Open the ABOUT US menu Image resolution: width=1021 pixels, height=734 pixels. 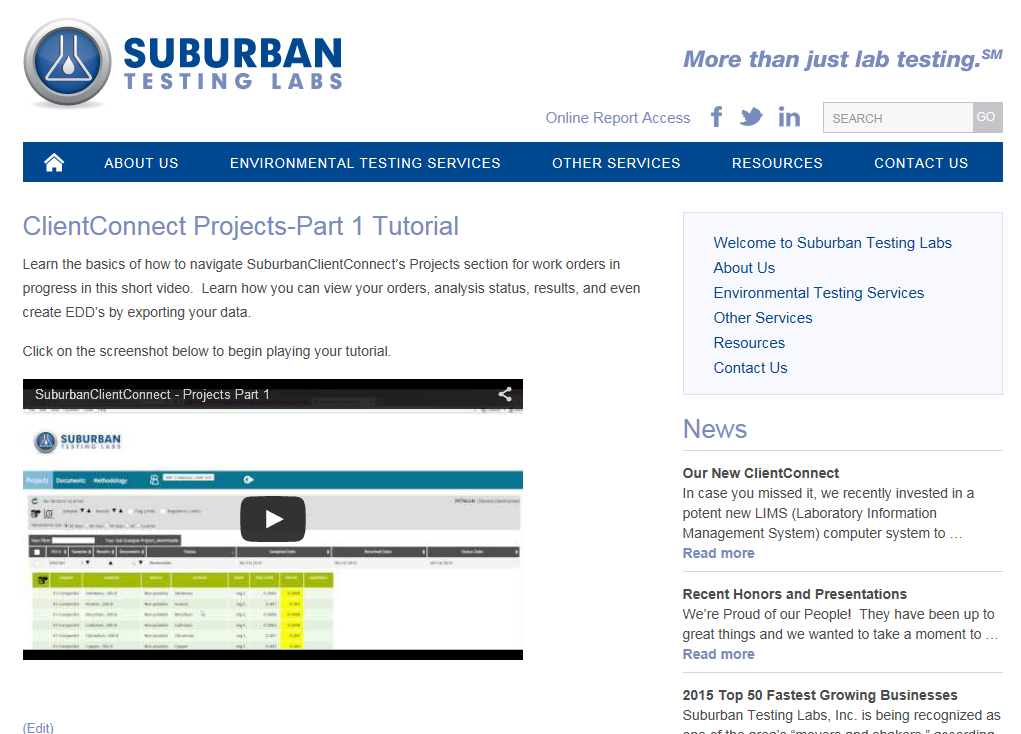coord(141,162)
